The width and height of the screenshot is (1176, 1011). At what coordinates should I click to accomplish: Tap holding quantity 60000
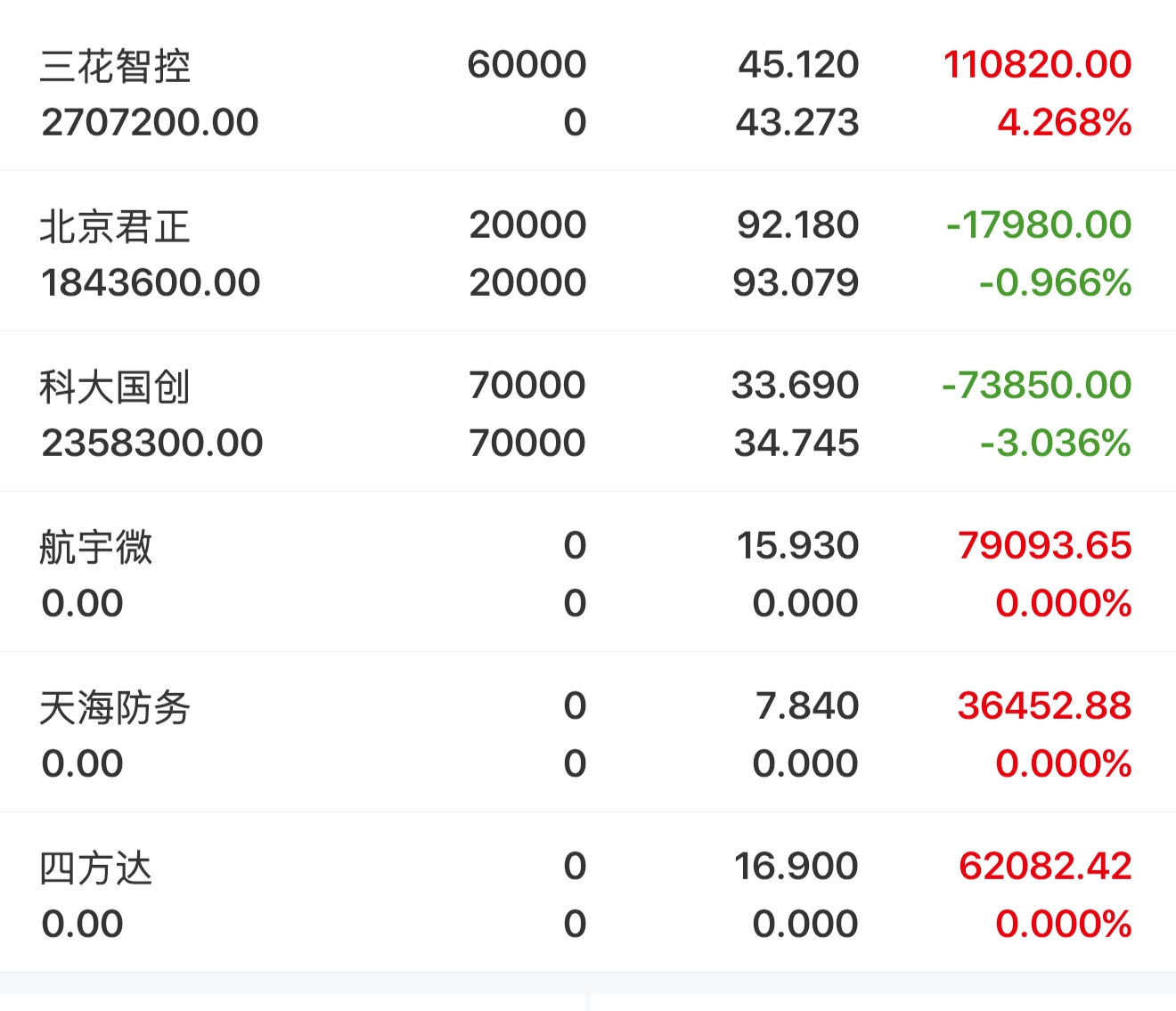tap(527, 64)
